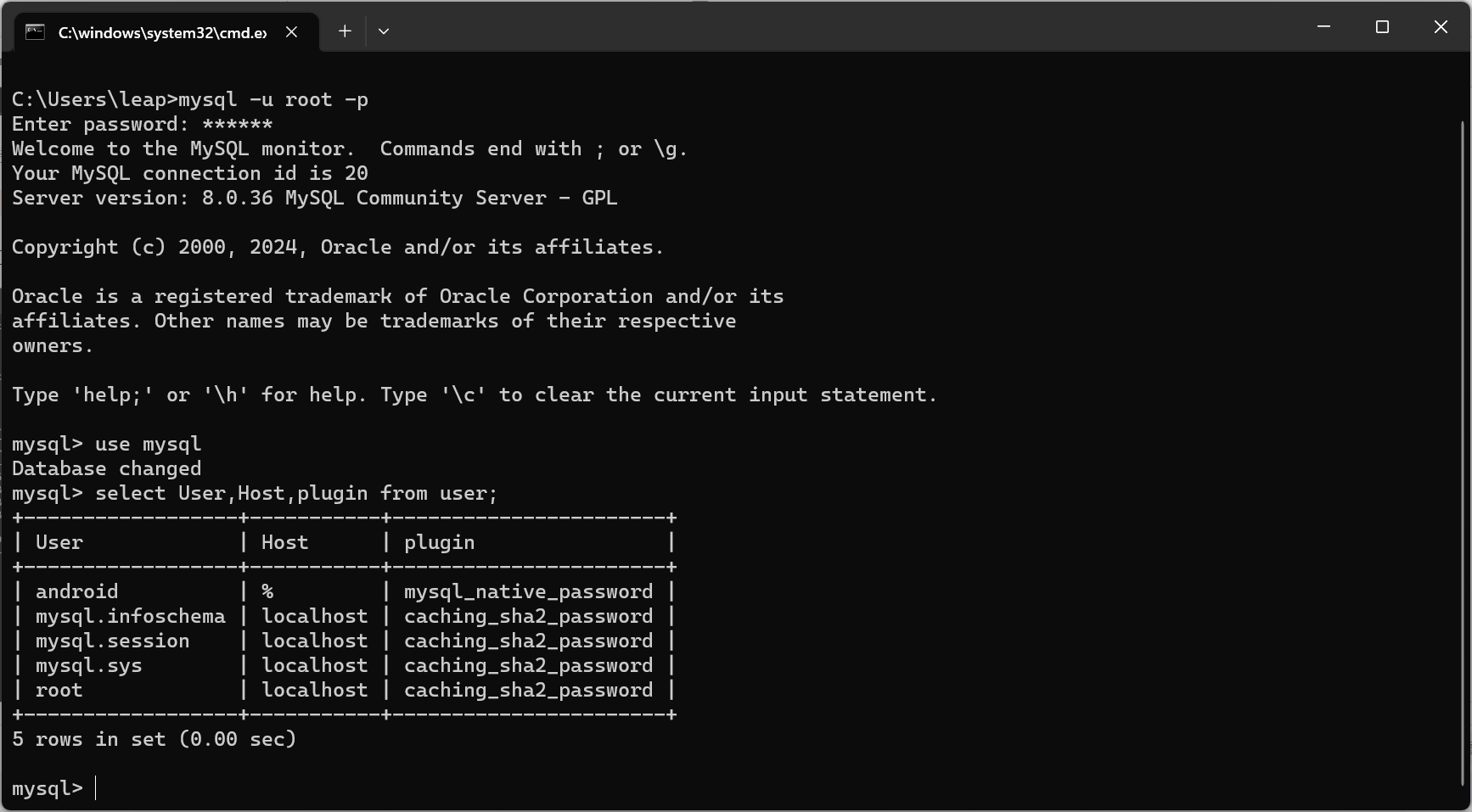
Task: Click the '%' host value for android
Action: [267, 591]
